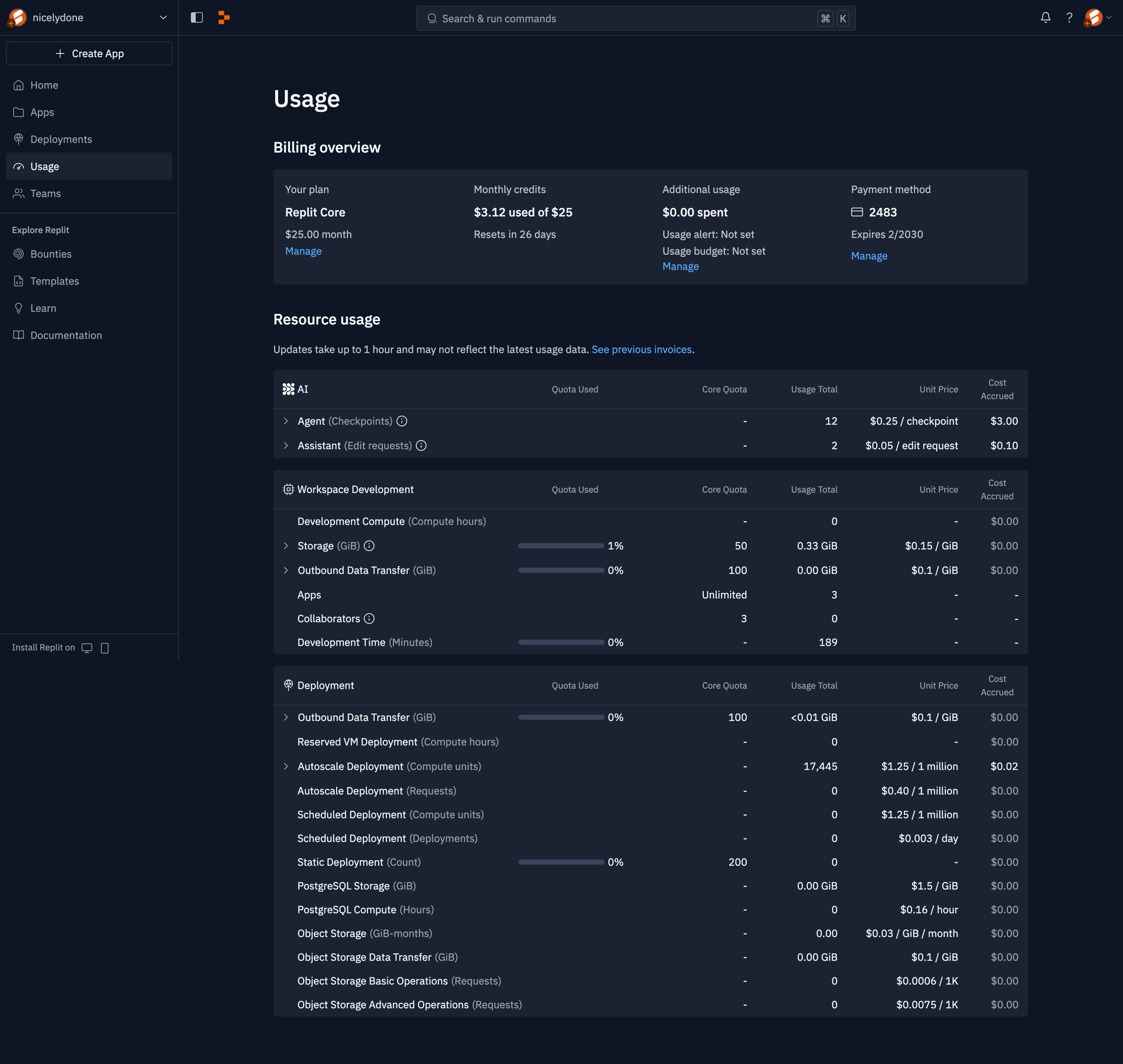Image resolution: width=1123 pixels, height=1064 pixels.
Task: Click the Static Deployment progress bar
Action: [x=561, y=862]
